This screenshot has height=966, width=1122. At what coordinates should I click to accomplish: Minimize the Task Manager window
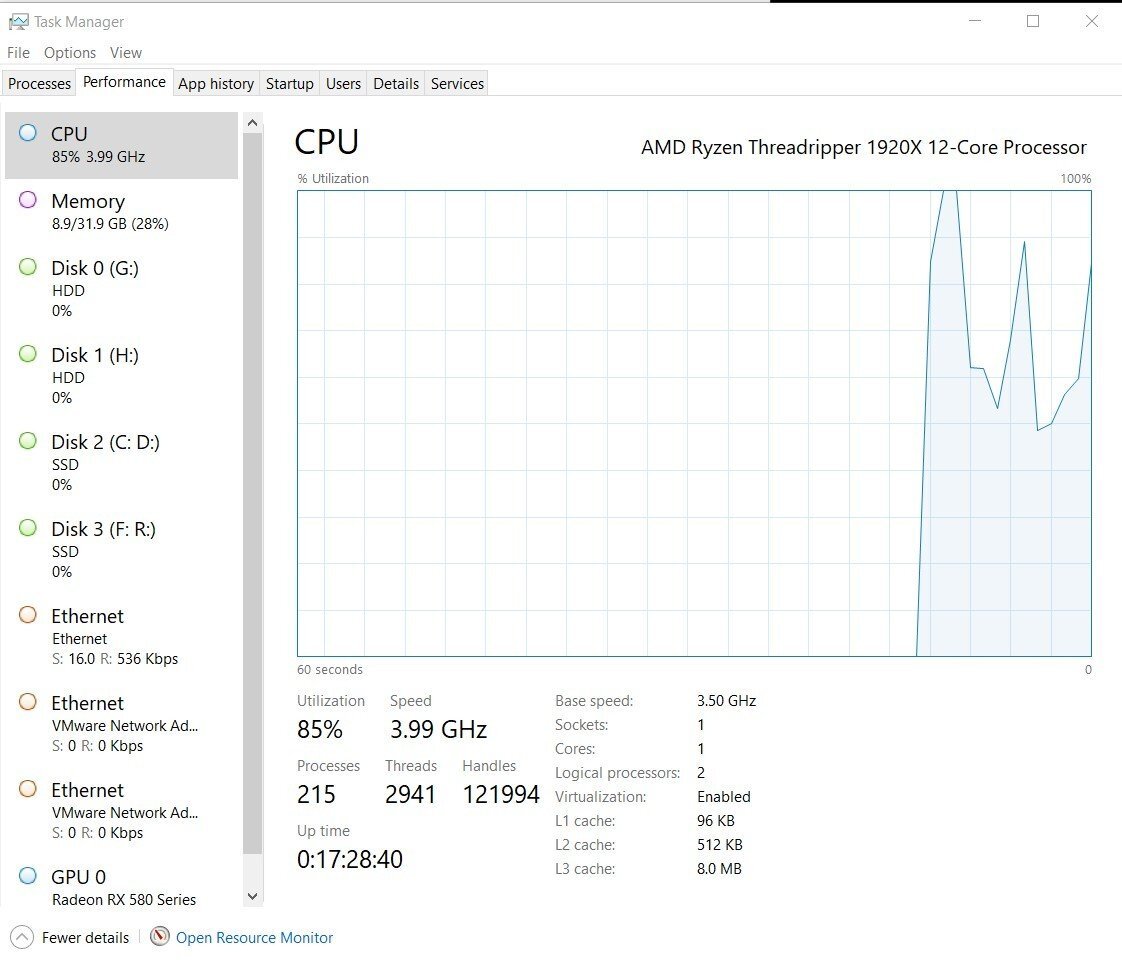click(975, 21)
